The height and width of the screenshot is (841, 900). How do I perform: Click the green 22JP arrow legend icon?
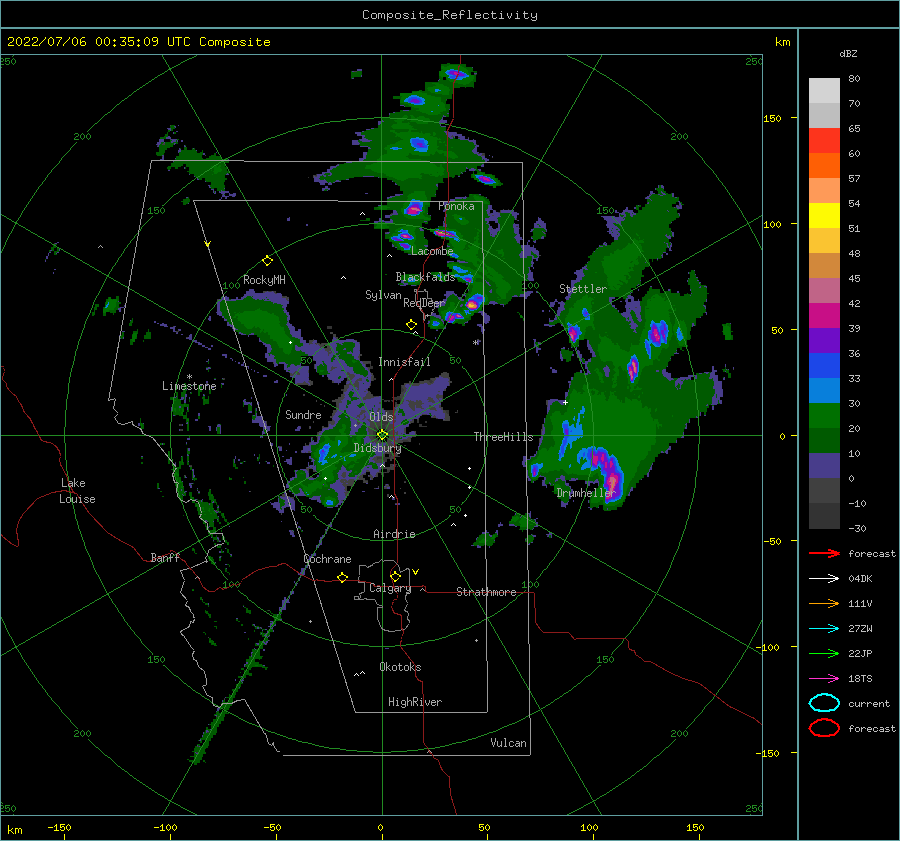tap(824, 653)
